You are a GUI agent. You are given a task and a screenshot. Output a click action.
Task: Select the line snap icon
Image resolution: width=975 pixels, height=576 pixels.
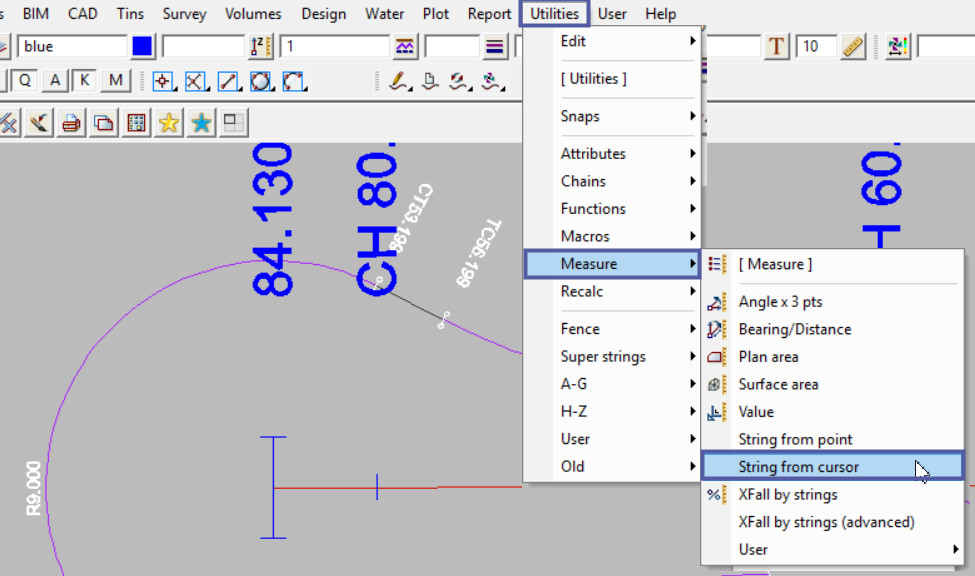(x=228, y=81)
